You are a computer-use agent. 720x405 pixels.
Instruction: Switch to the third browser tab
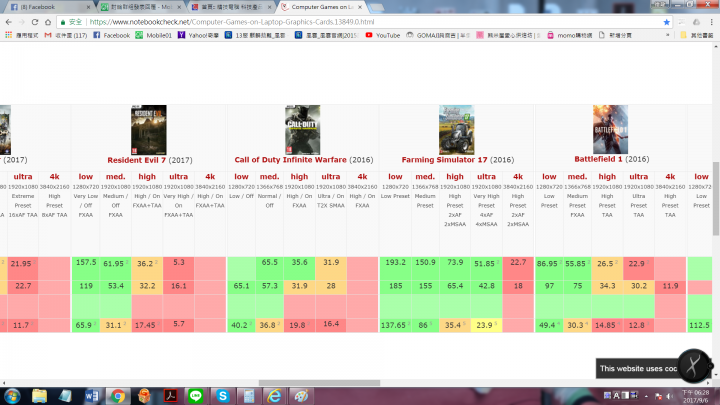click(232, 7)
